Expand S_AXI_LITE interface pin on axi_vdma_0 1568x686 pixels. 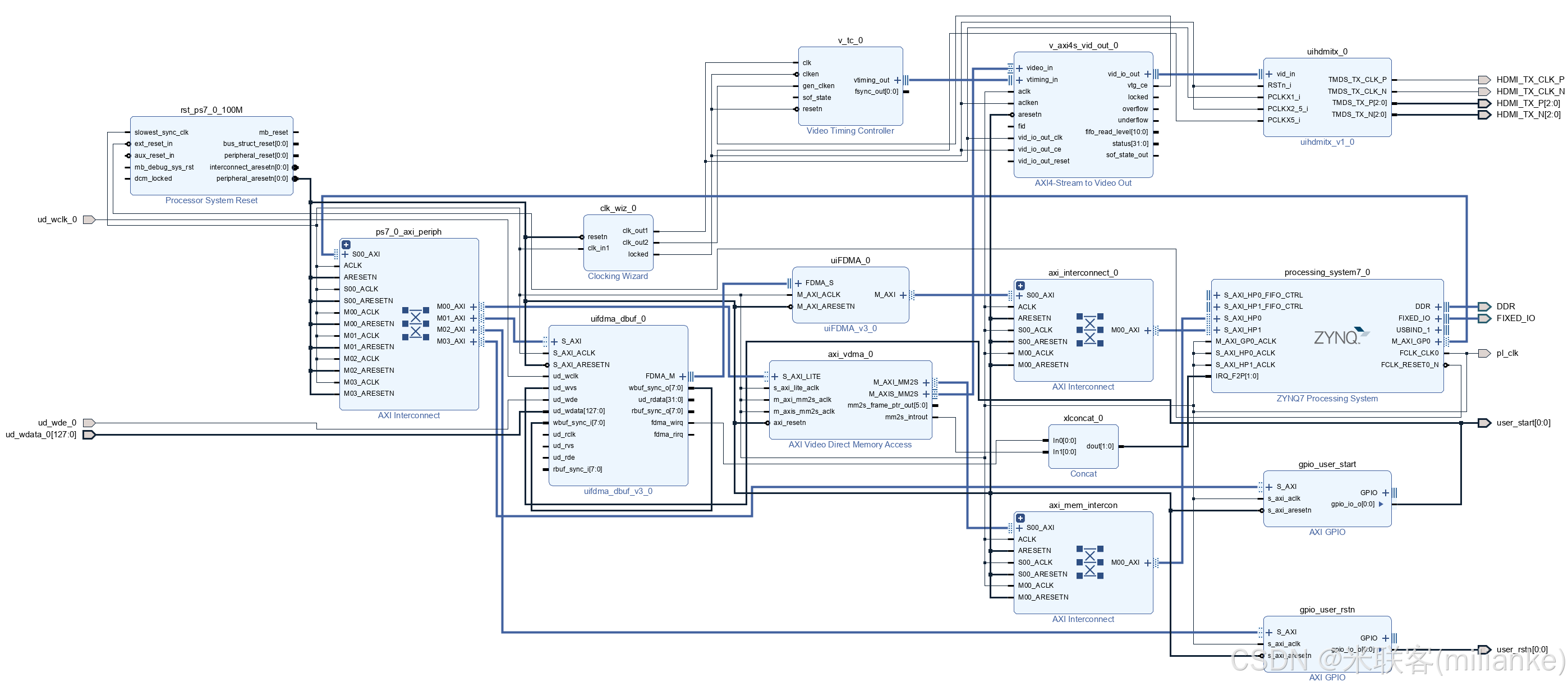pos(775,377)
